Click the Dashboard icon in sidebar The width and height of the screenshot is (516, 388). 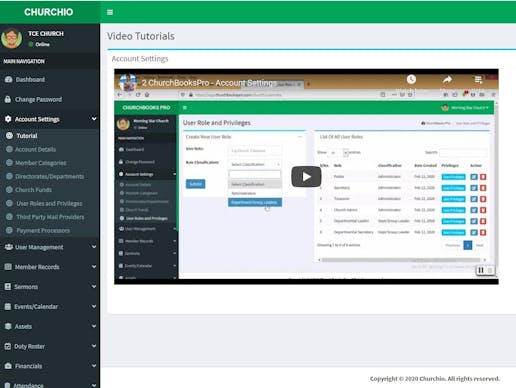tap(9, 79)
